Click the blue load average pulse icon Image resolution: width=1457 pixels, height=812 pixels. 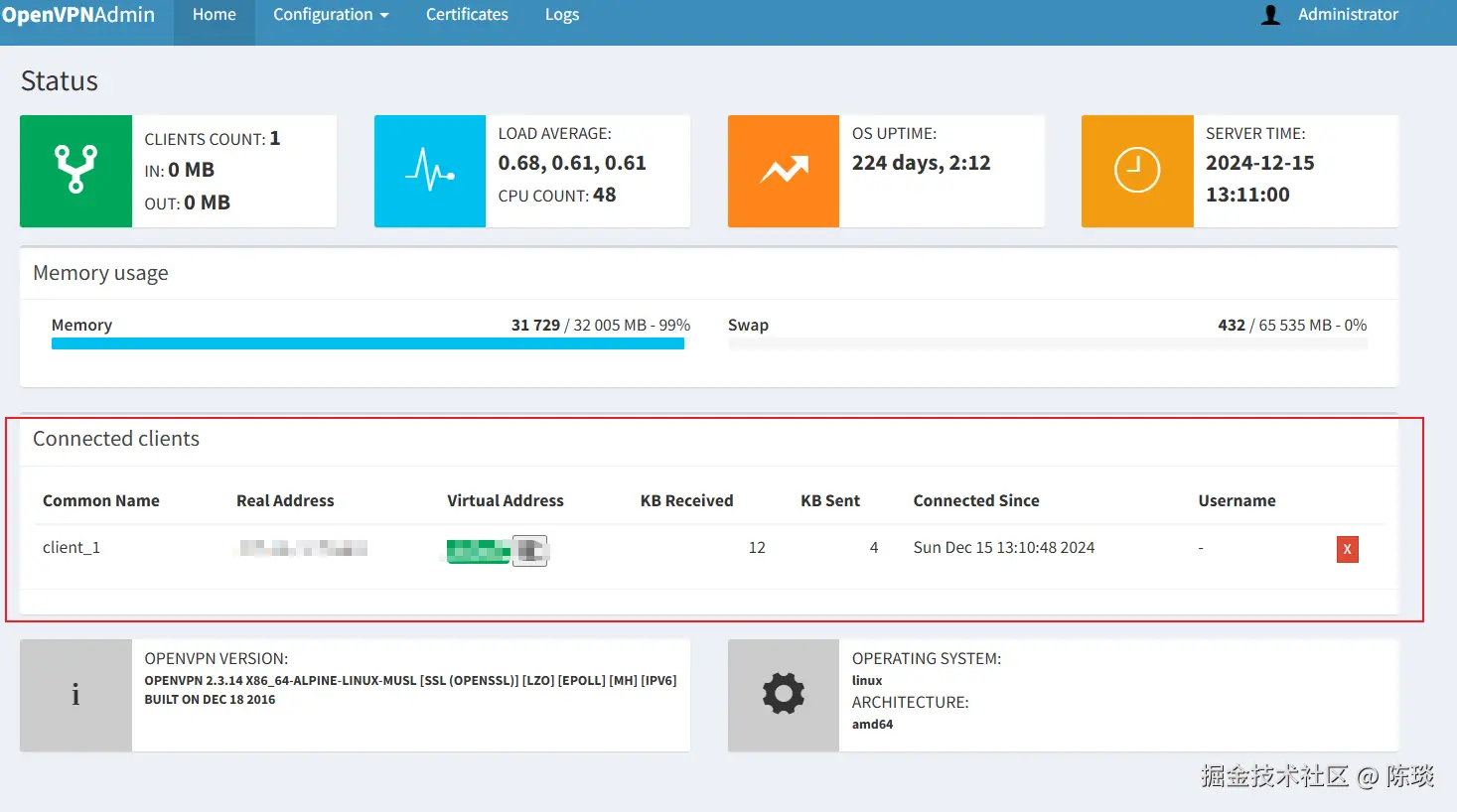point(430,171)
